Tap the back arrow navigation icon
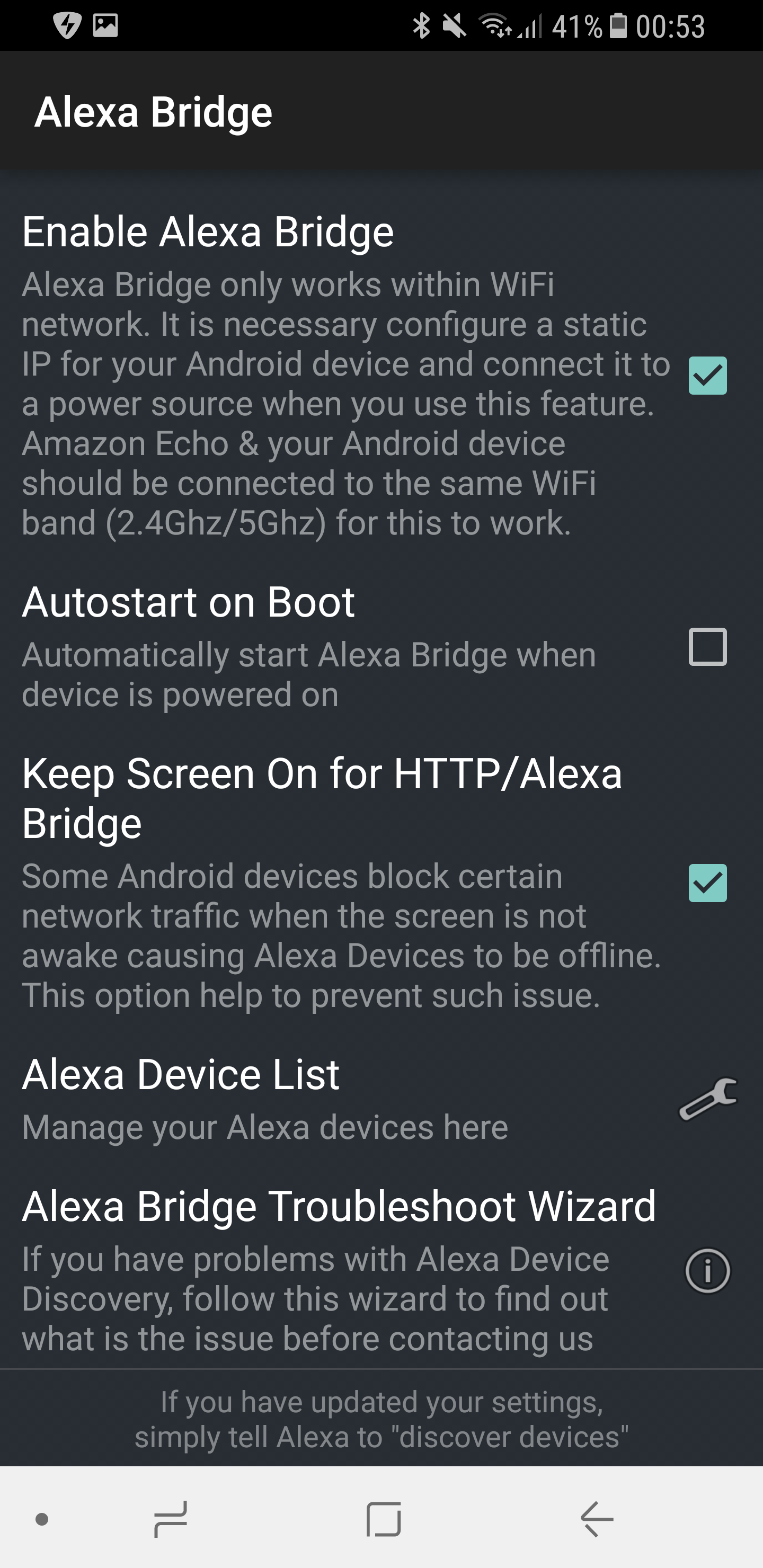 click(x=597, y=1519)
